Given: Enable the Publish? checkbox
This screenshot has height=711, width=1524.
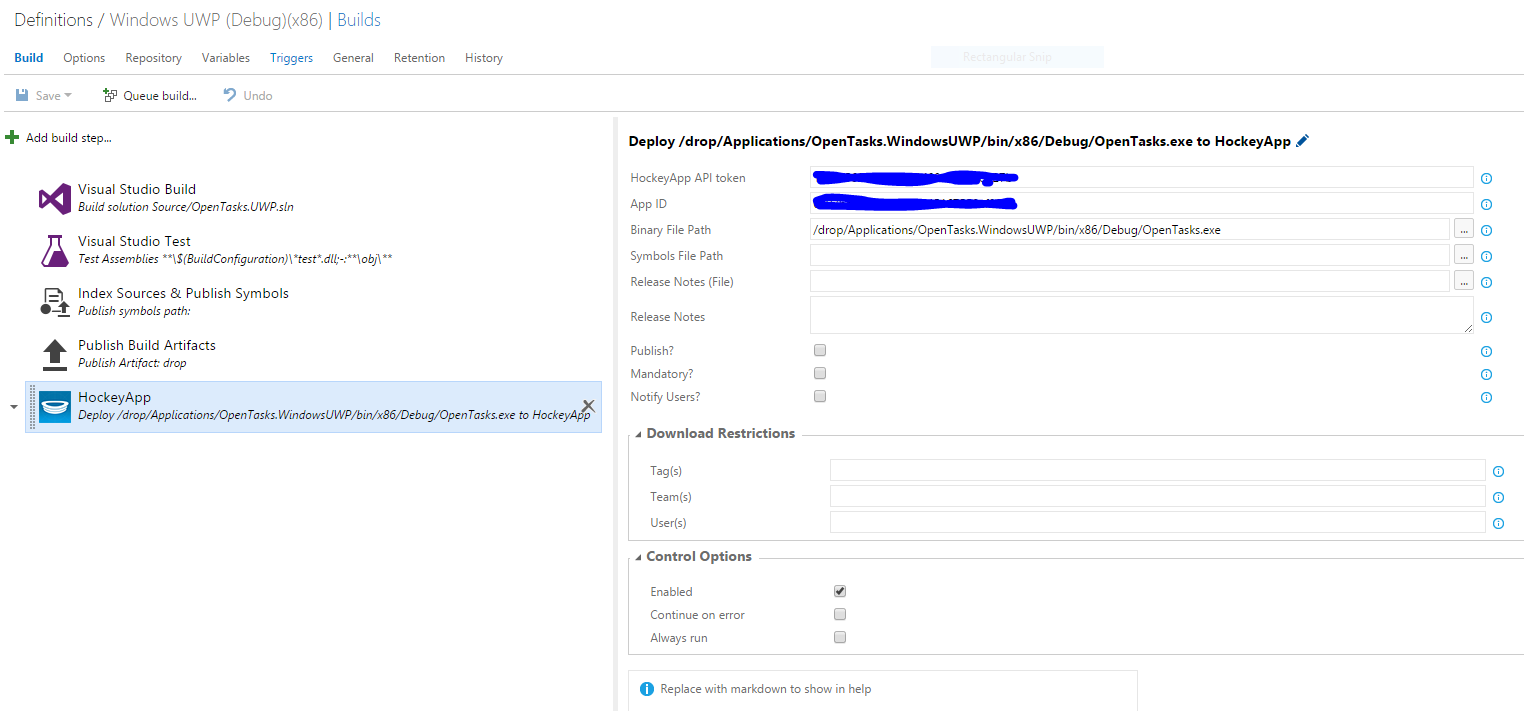Looking at the screenshot, I should (820, 350).
